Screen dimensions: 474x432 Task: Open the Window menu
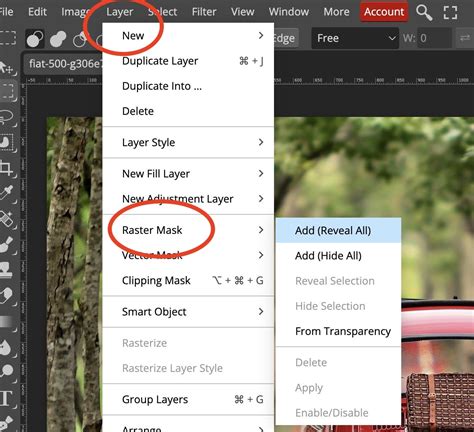289,12
